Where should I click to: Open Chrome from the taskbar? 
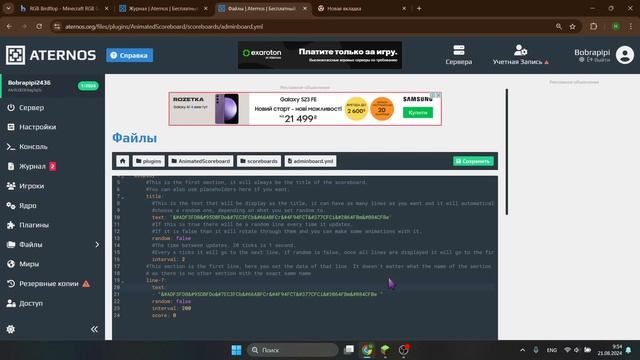(367, 350)
